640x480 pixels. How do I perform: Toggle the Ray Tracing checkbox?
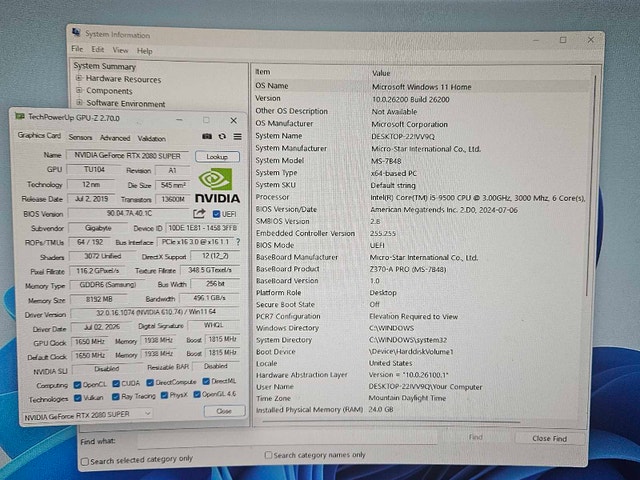116,396
